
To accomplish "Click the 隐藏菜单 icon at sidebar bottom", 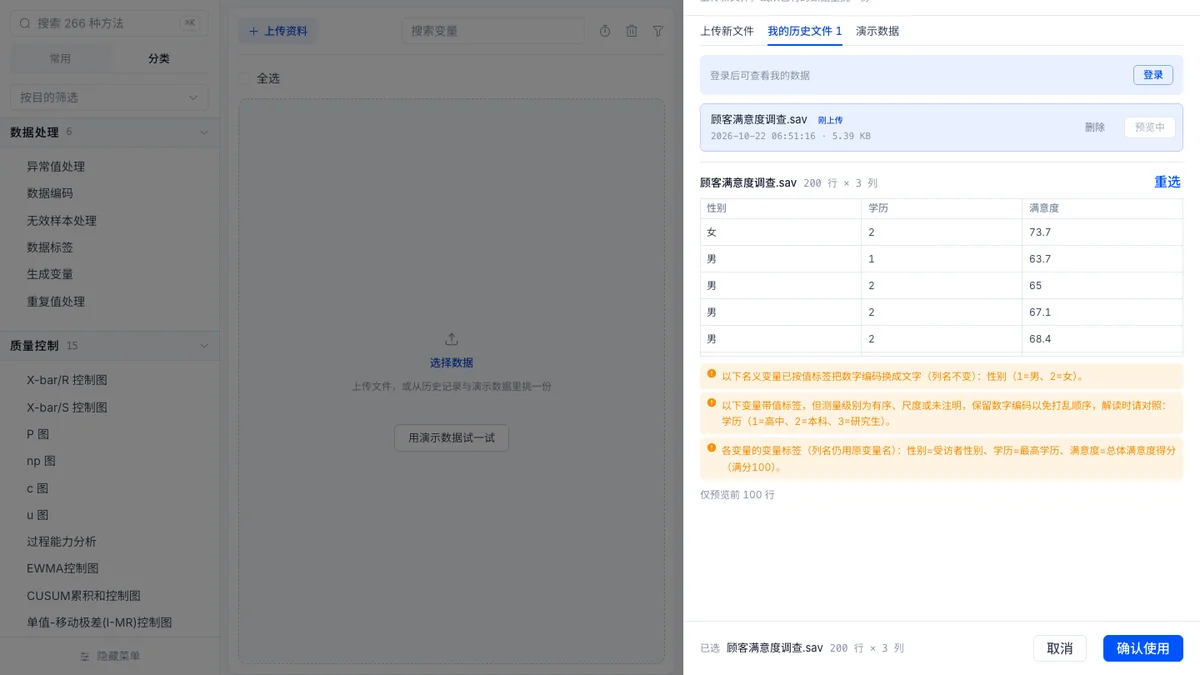I will [85, 656].
